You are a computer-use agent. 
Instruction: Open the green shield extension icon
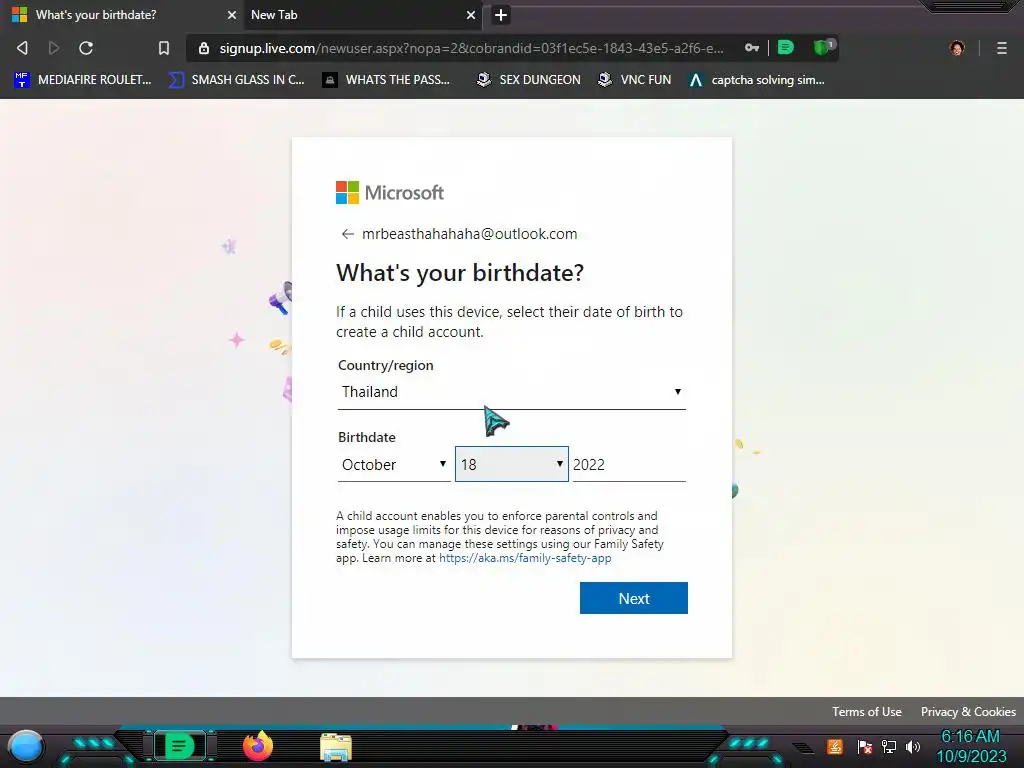tap(822, 47)
